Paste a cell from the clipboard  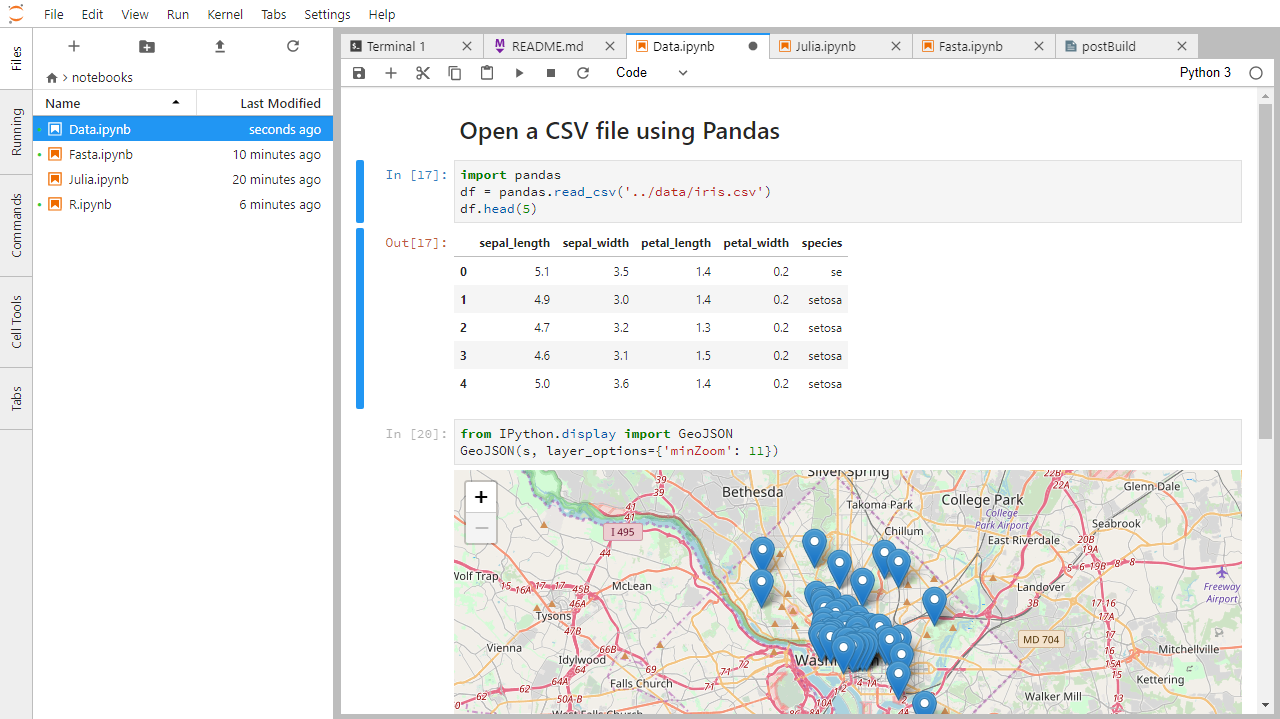pos(486,72)
